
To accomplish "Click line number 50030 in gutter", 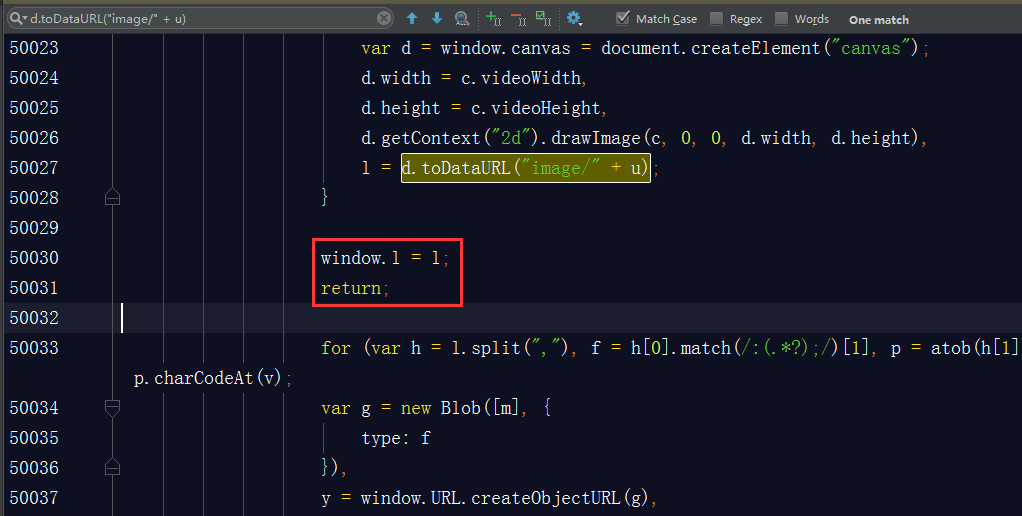I will click(x=34, y=258).
